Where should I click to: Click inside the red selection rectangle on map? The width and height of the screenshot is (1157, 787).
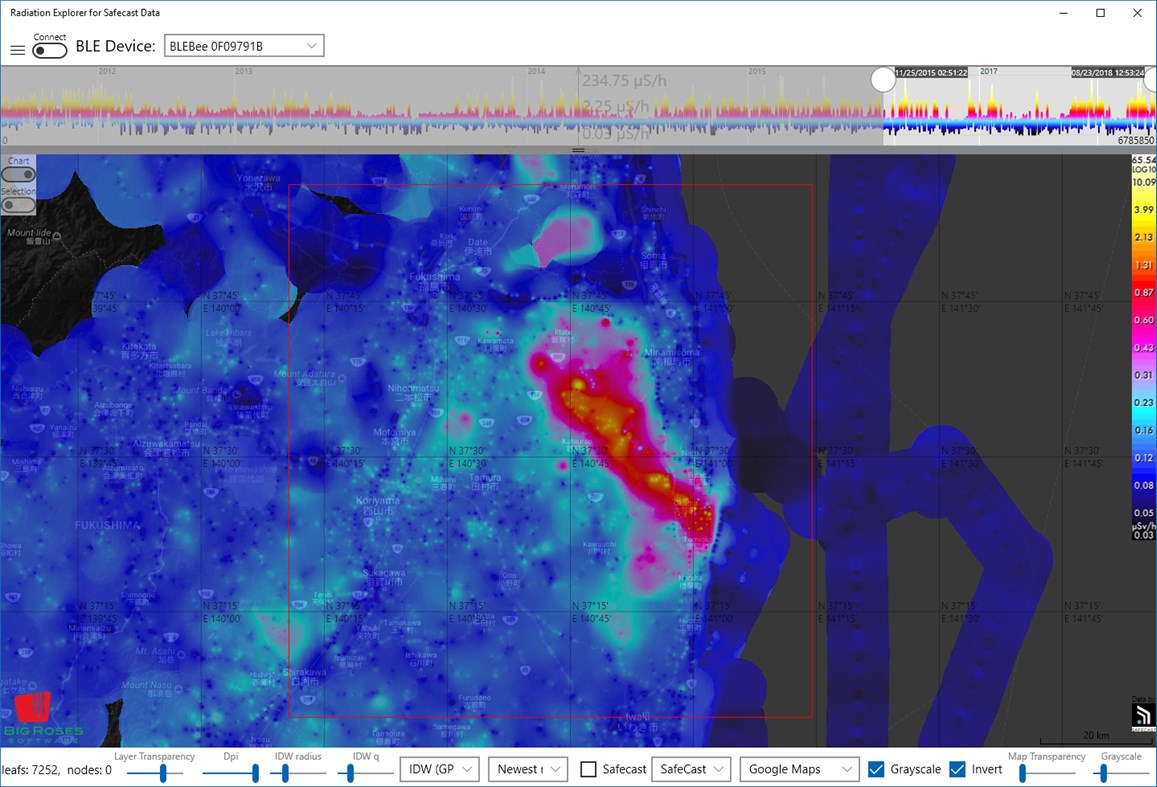[x=550, y=450]
